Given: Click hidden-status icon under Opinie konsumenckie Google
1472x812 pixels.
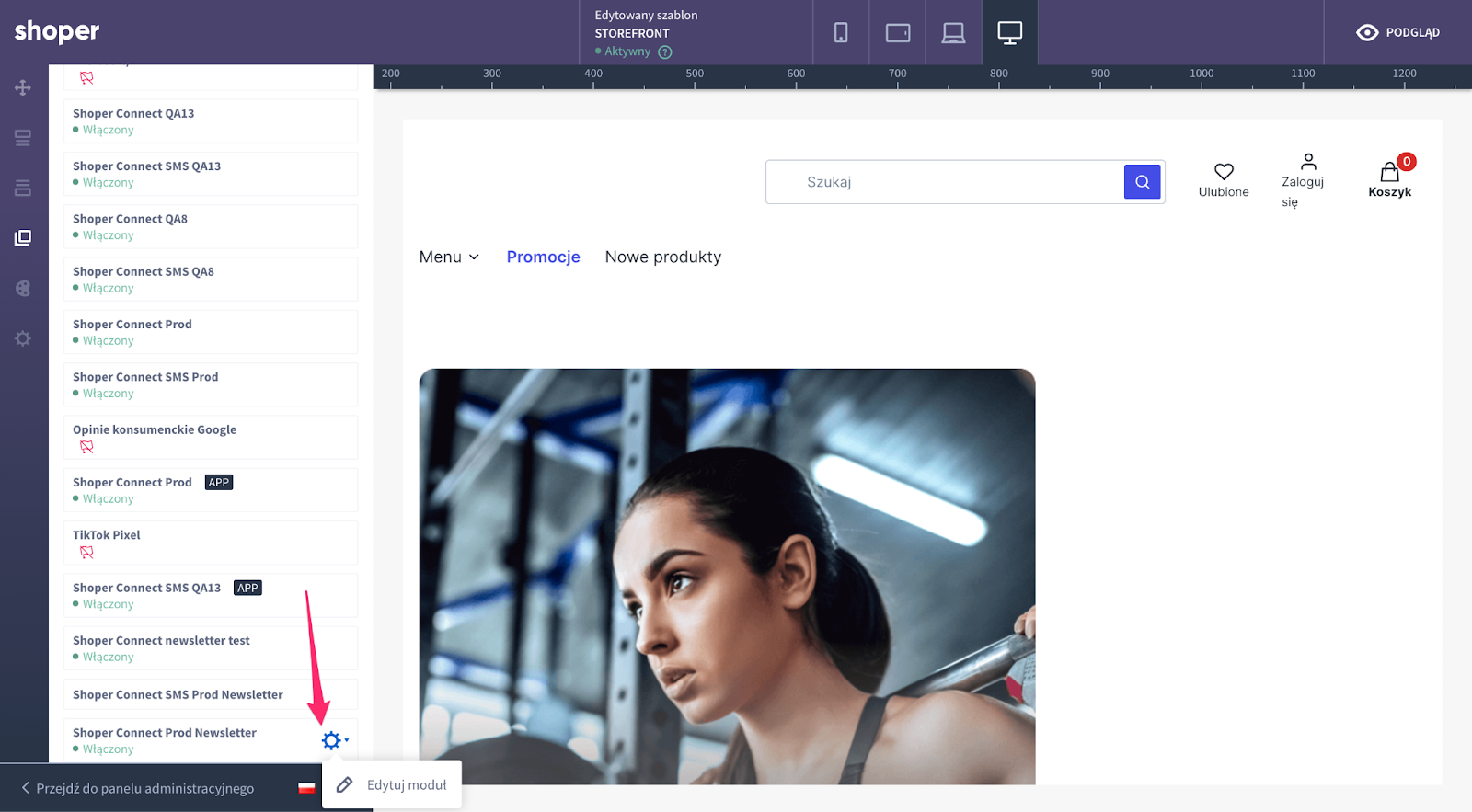Looking at the screenshot, I should pos(86,447).
